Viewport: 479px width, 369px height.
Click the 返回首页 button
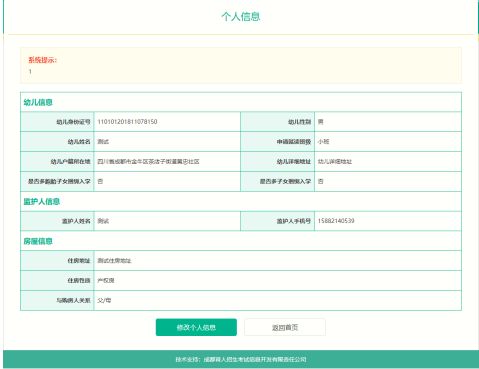click(x=285, y=327)
